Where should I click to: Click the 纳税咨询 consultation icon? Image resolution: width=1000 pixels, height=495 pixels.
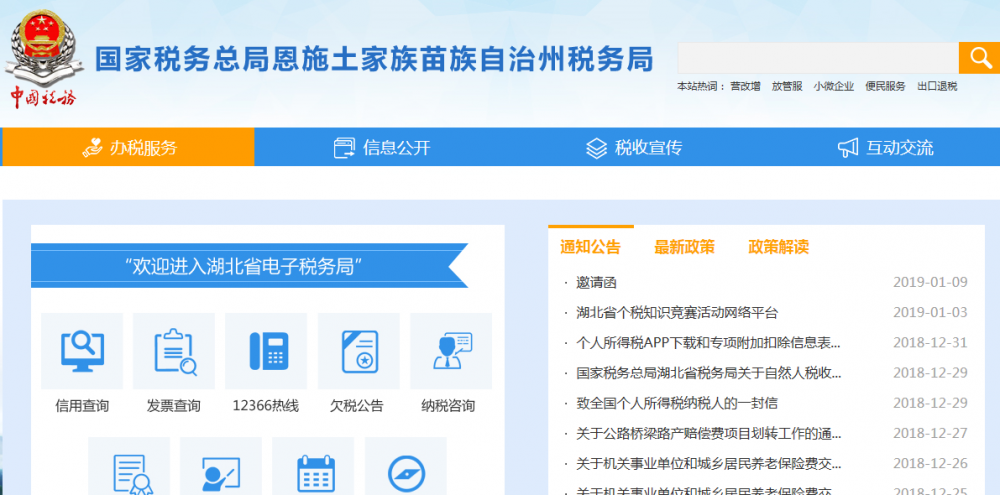(450, 352)
